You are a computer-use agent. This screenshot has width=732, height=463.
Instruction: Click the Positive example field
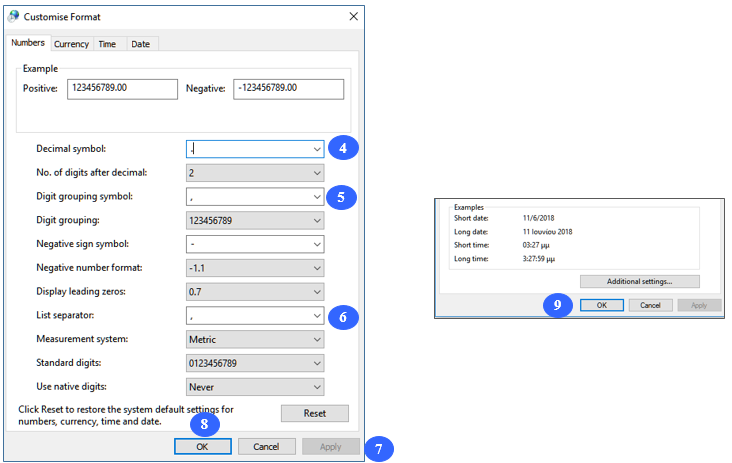pyautogui.click(x=122, y=89)
